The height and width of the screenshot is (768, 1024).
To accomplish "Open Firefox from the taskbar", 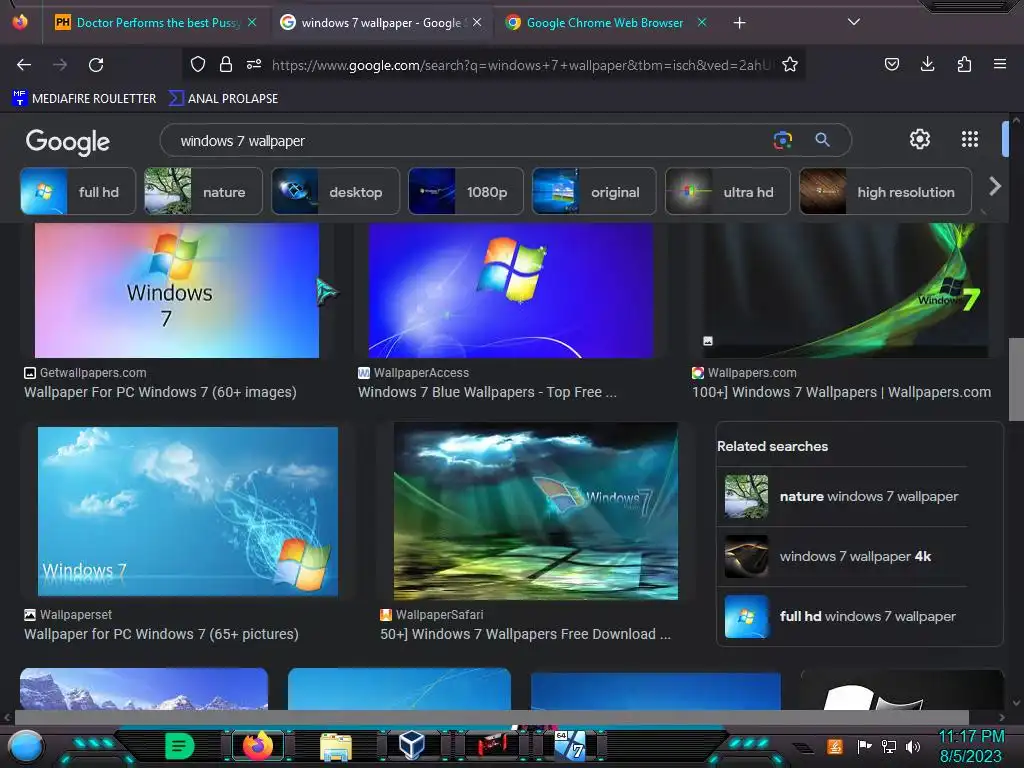I will pyautogui.click(x=257, y=746).
